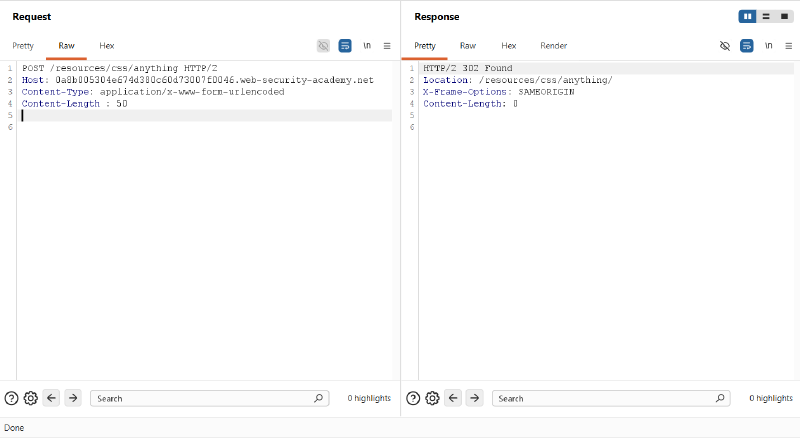This screenshot has height=438, width=800.
Task: Click the response Content-Length: 0 line
Action: (470, 104)
